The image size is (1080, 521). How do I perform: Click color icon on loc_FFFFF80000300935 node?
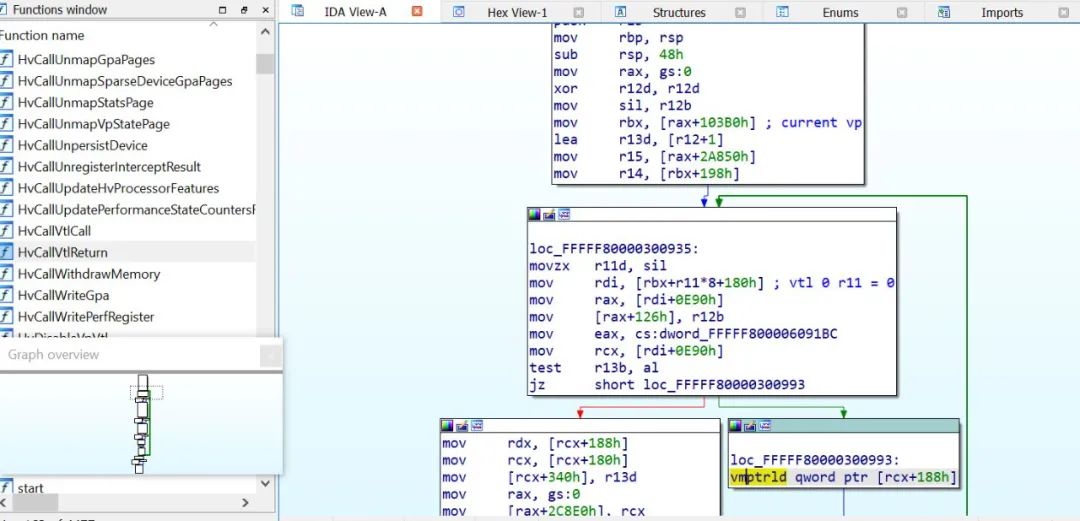[535, 215]
